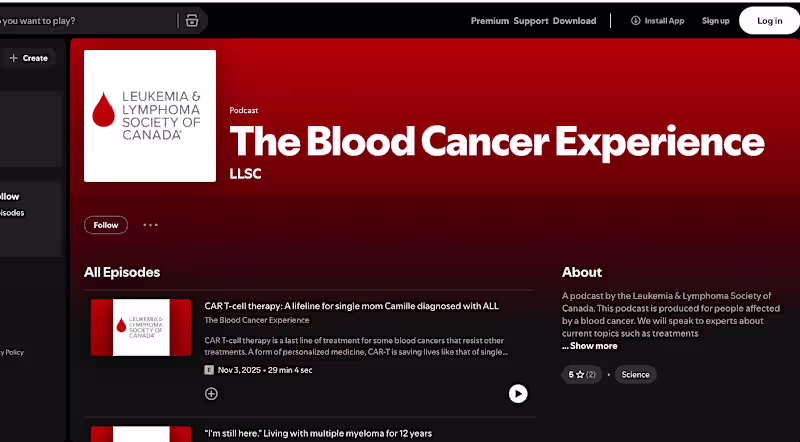Click the Create button in sidebar

point(29,58)
